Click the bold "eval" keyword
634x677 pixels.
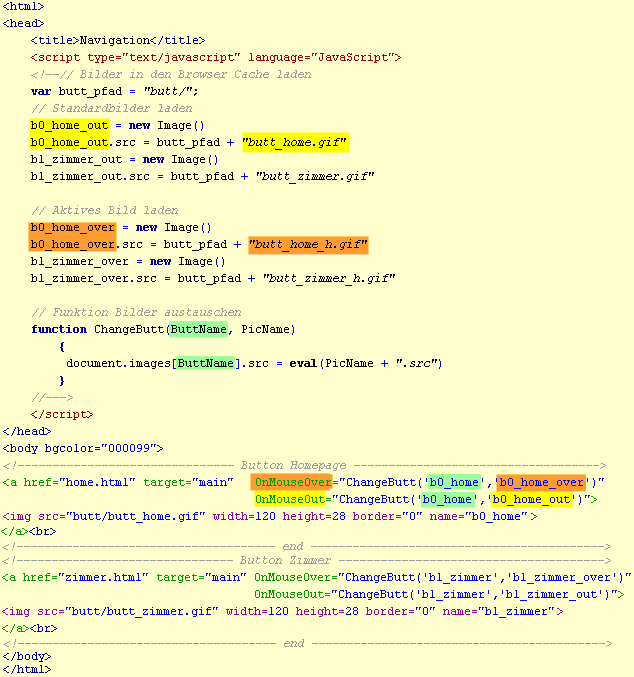point(303,364)
